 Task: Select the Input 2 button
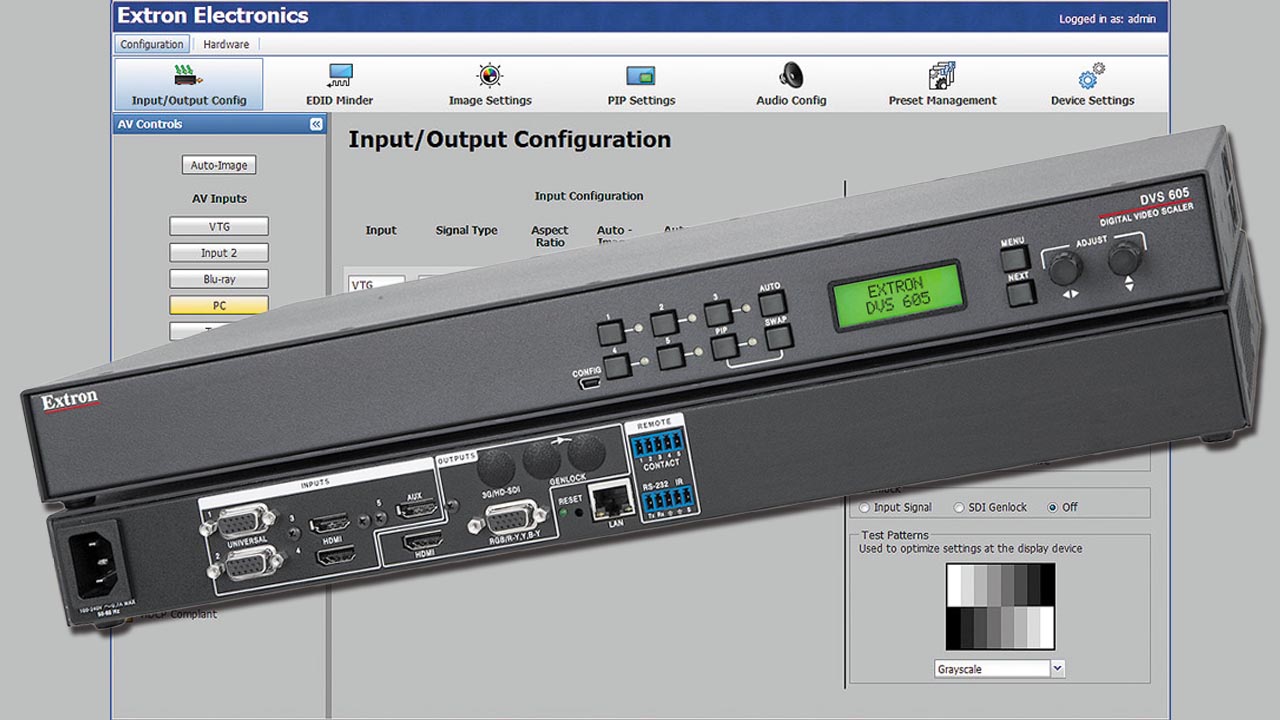[x=219, y=253]
